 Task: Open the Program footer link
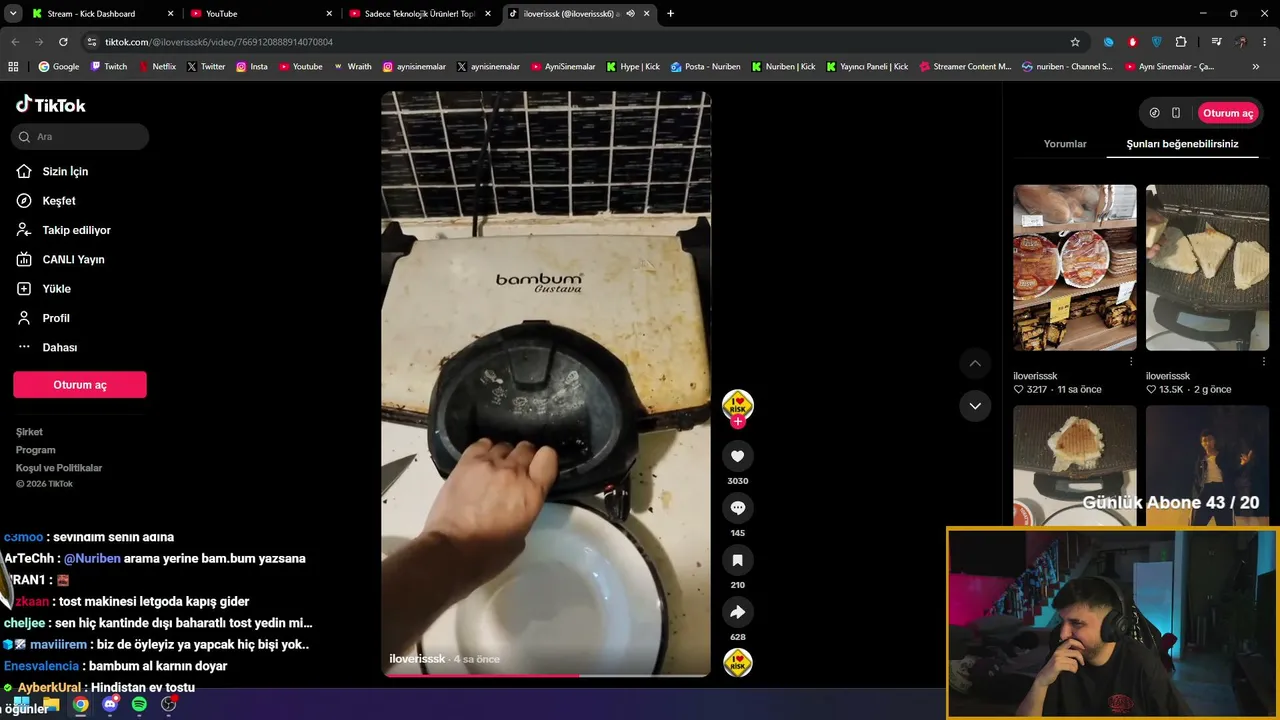click(x=35, y=450)
